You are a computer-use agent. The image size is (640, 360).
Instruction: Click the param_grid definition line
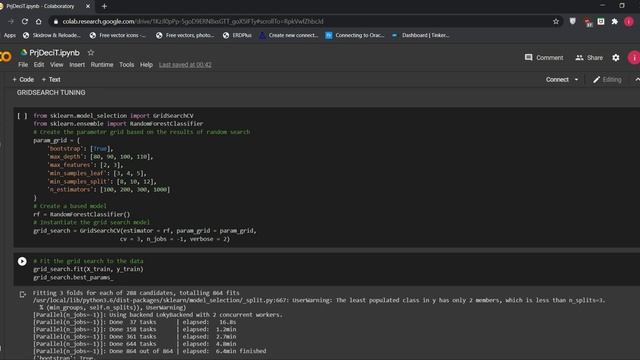point(57,140)
